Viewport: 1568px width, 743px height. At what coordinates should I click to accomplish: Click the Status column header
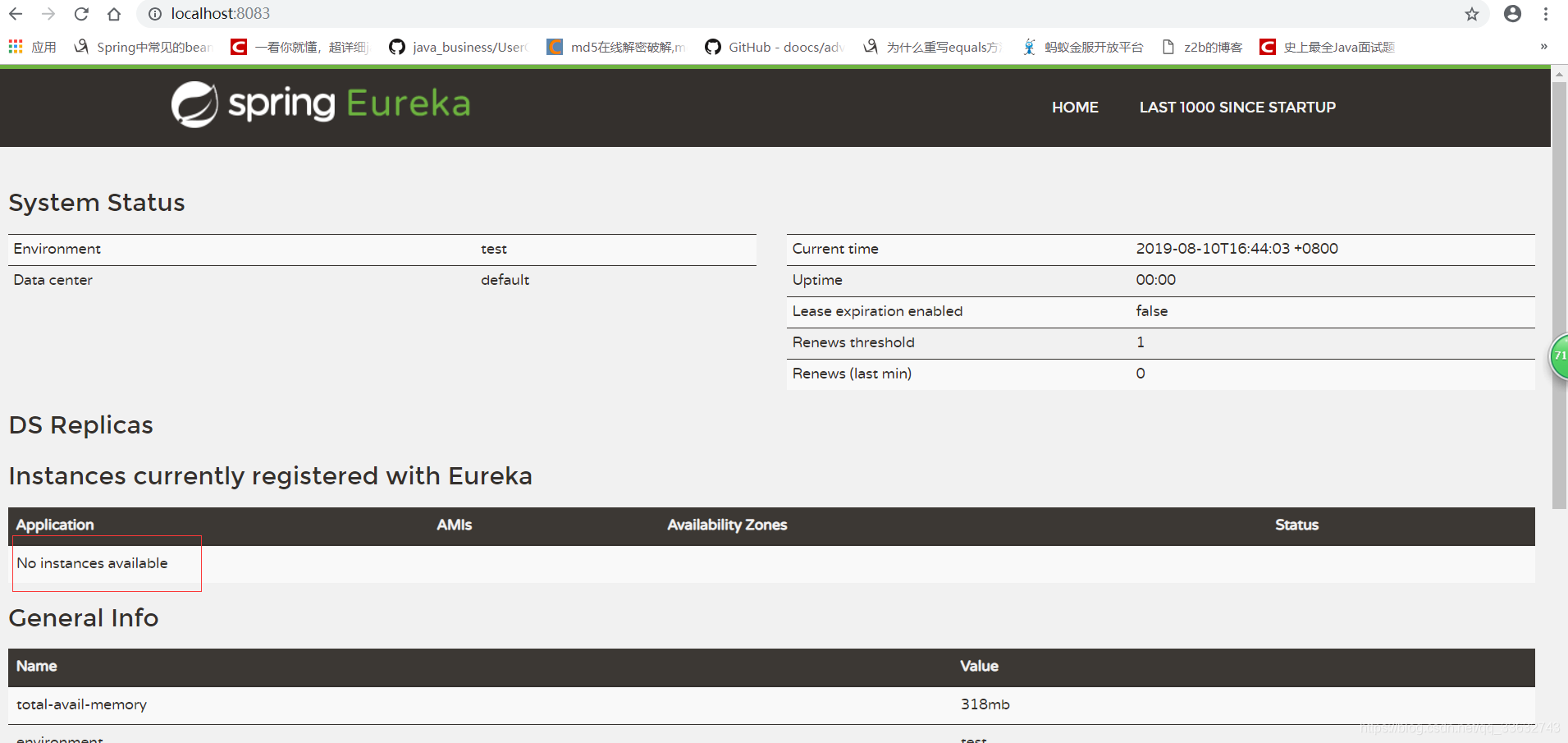[1296, 525]
